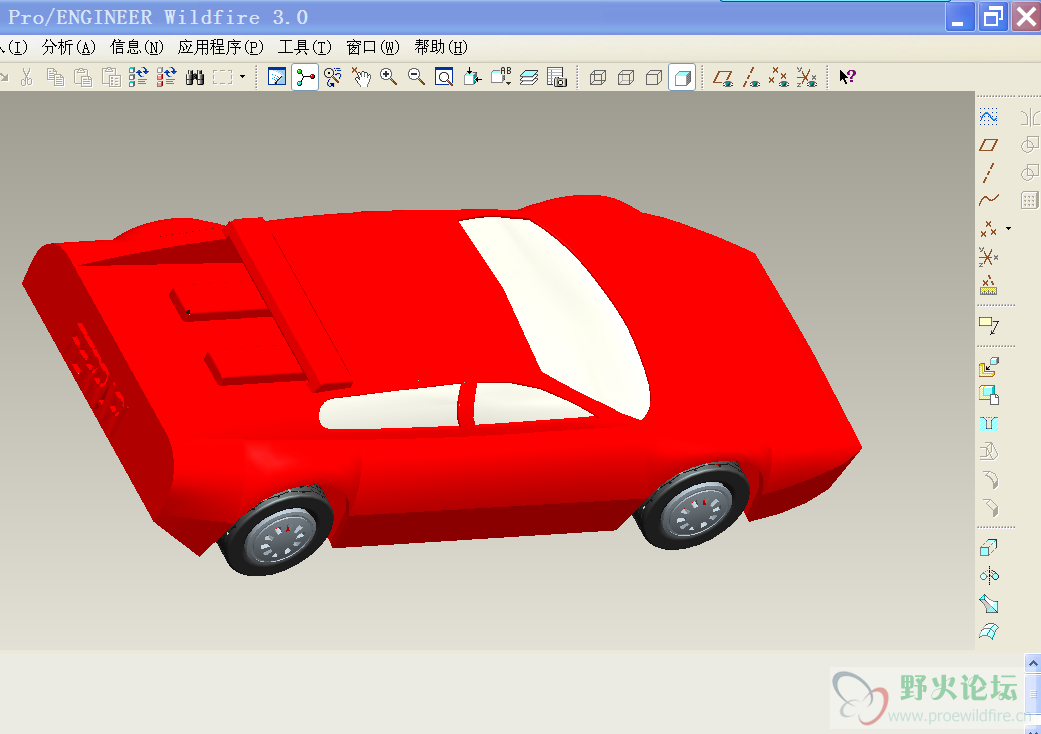Image resolution: width=1041 pixels, height=734 pixels.
Task: Click the Cut scissors icon
Action: tap(27, 77)
